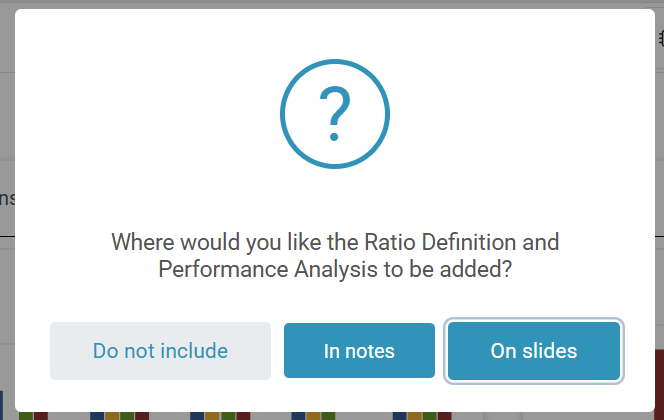Choose the 'On slides' option
Image resolution: width=664 pixels, height=420 pixels.
tap(534, 351)
